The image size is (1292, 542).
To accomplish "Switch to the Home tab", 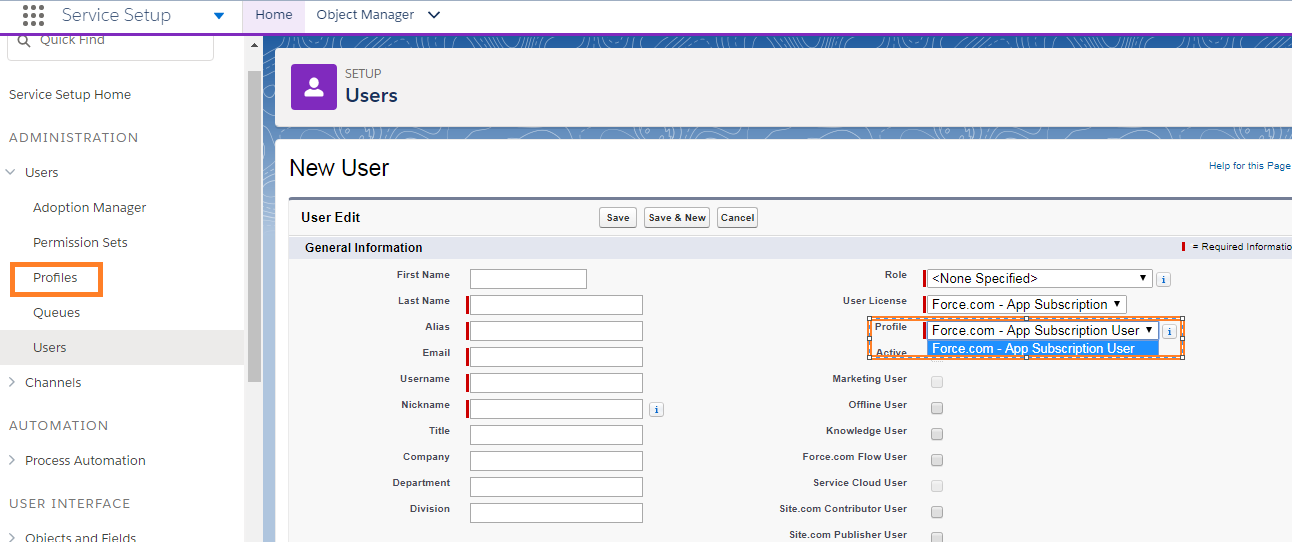I will 274,15.
